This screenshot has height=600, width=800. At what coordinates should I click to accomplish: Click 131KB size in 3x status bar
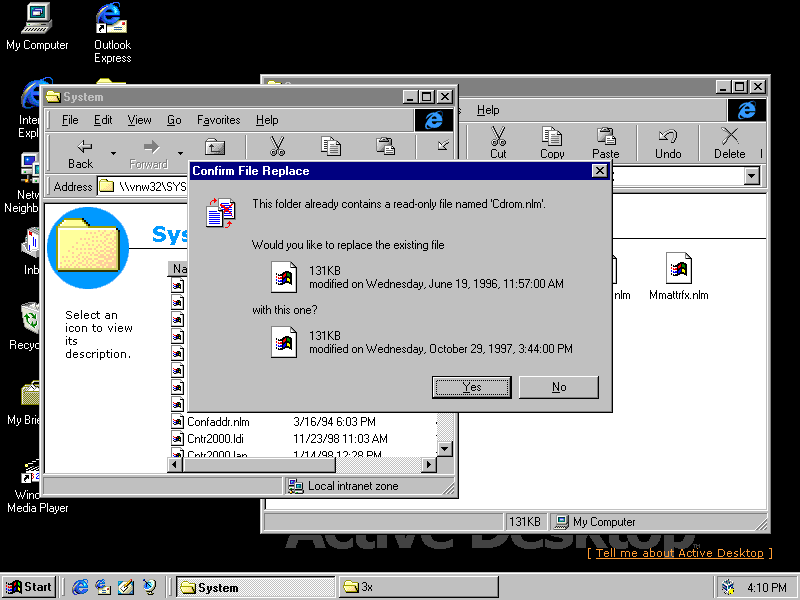pos(524,522)
